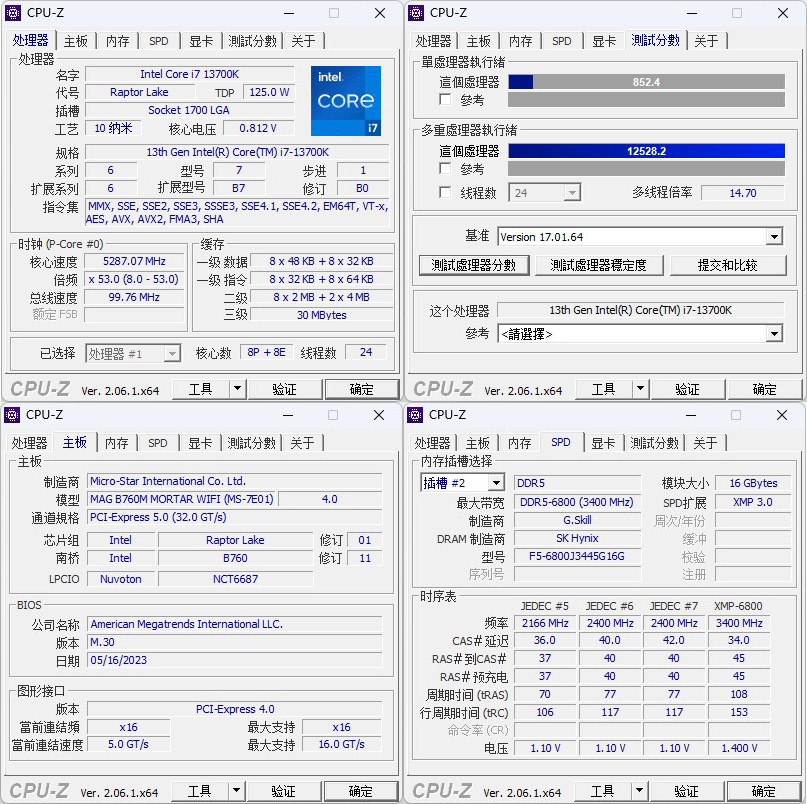Click LPCIO chip NCT6687 field
The image size is (807, 804).
(235, 579)
